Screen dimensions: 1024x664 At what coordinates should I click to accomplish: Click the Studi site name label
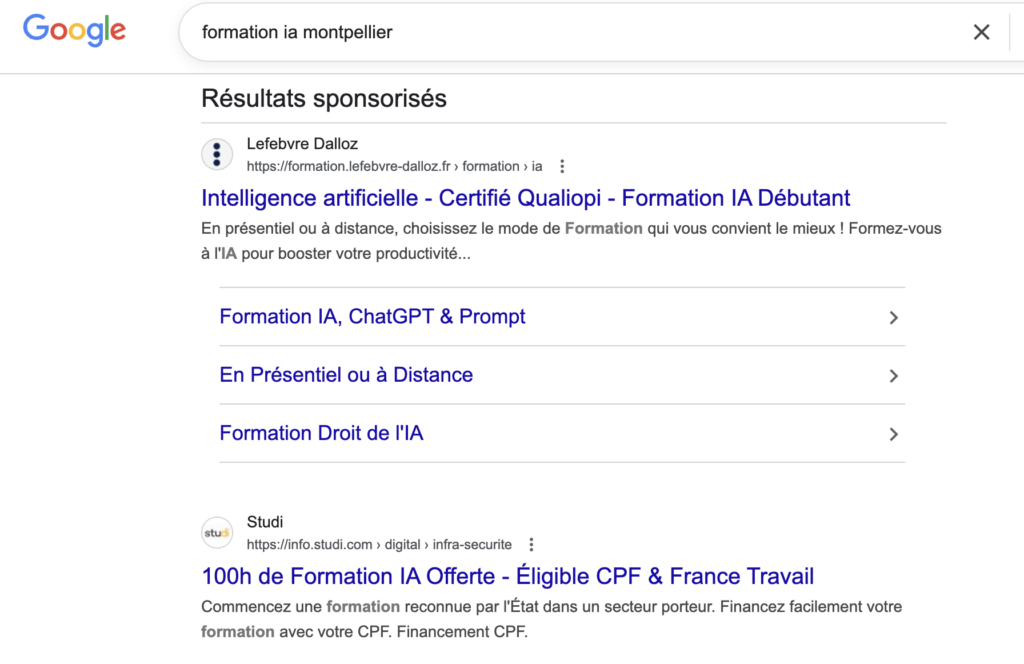[265, 521]
